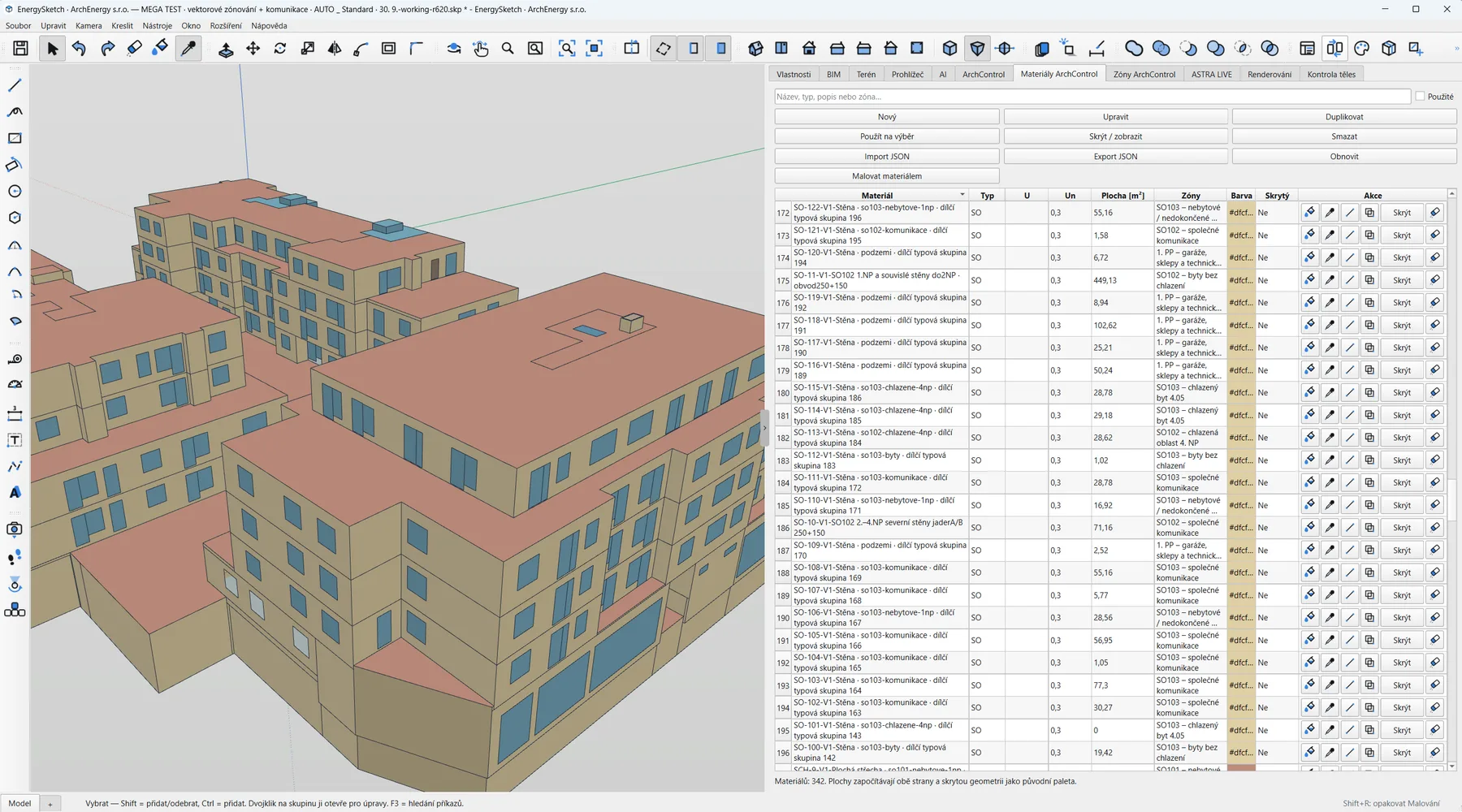Switch to the Zóny ArchControl tab
The image size is (1462, 812).
click(1144, 75)
